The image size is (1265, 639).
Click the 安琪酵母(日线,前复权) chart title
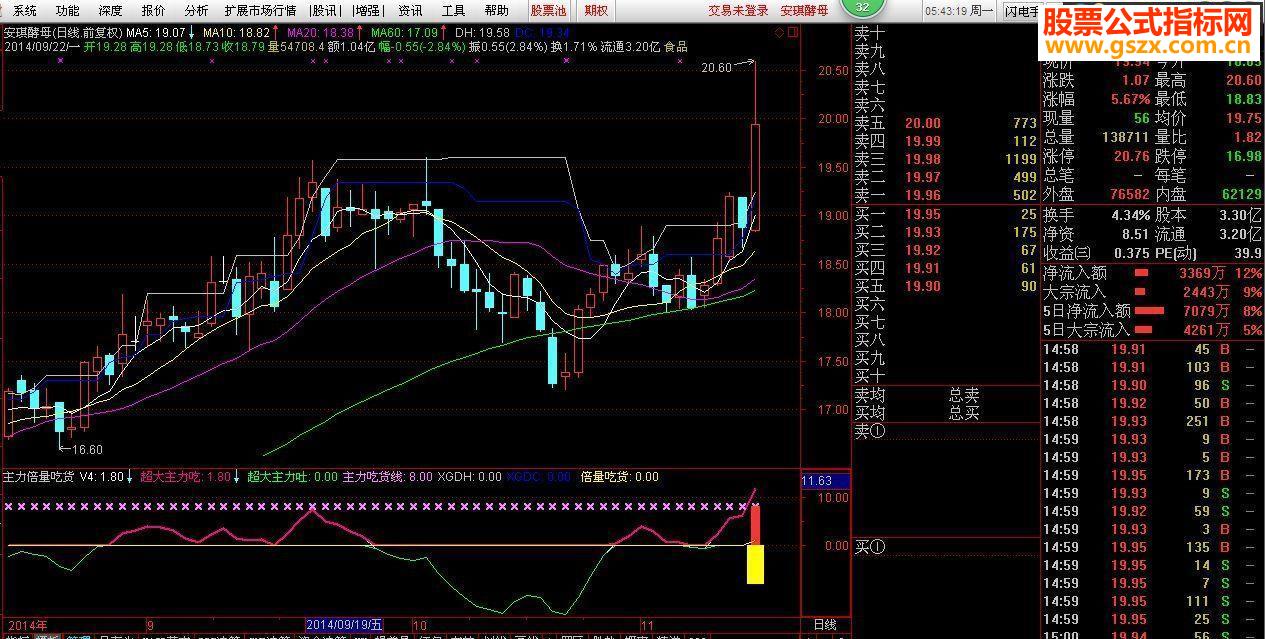62,32
